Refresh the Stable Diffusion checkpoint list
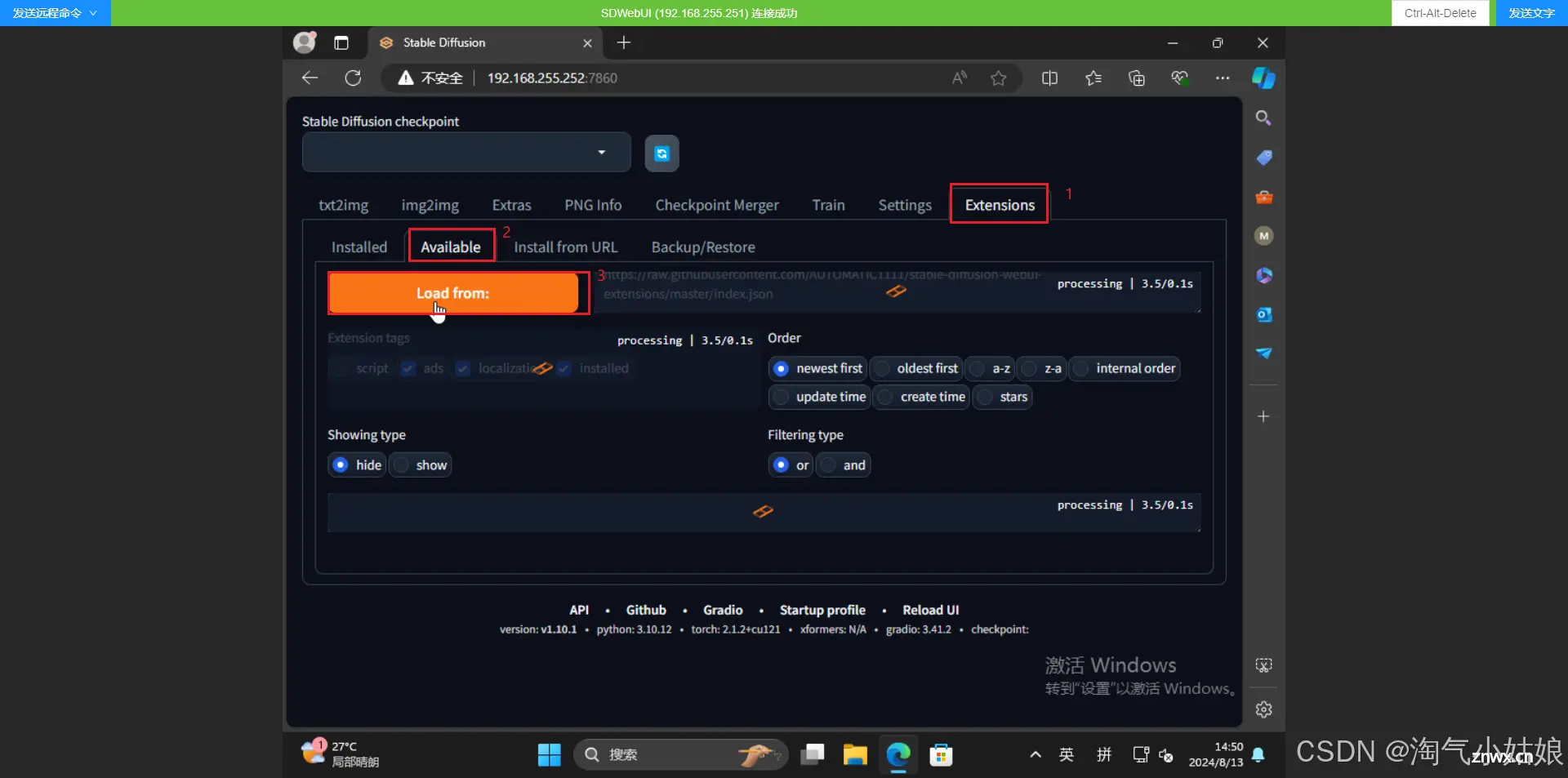 coord(661,153)
